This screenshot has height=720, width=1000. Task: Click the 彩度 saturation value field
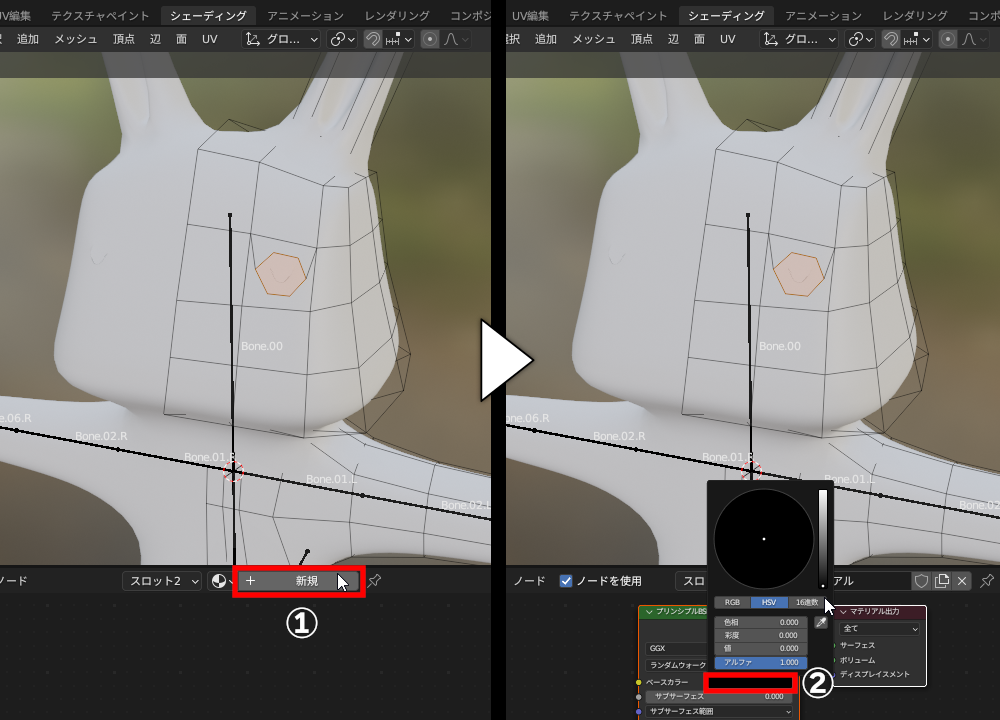[x=761, y=635]
